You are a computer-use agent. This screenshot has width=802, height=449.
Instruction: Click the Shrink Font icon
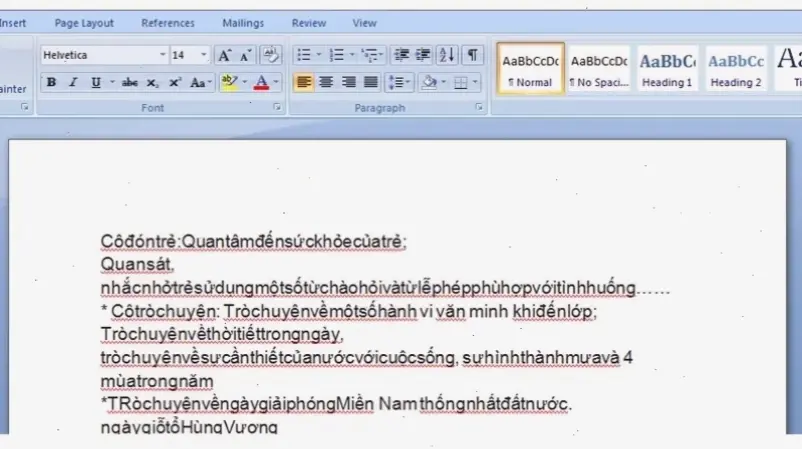click(x=246, y=55)
